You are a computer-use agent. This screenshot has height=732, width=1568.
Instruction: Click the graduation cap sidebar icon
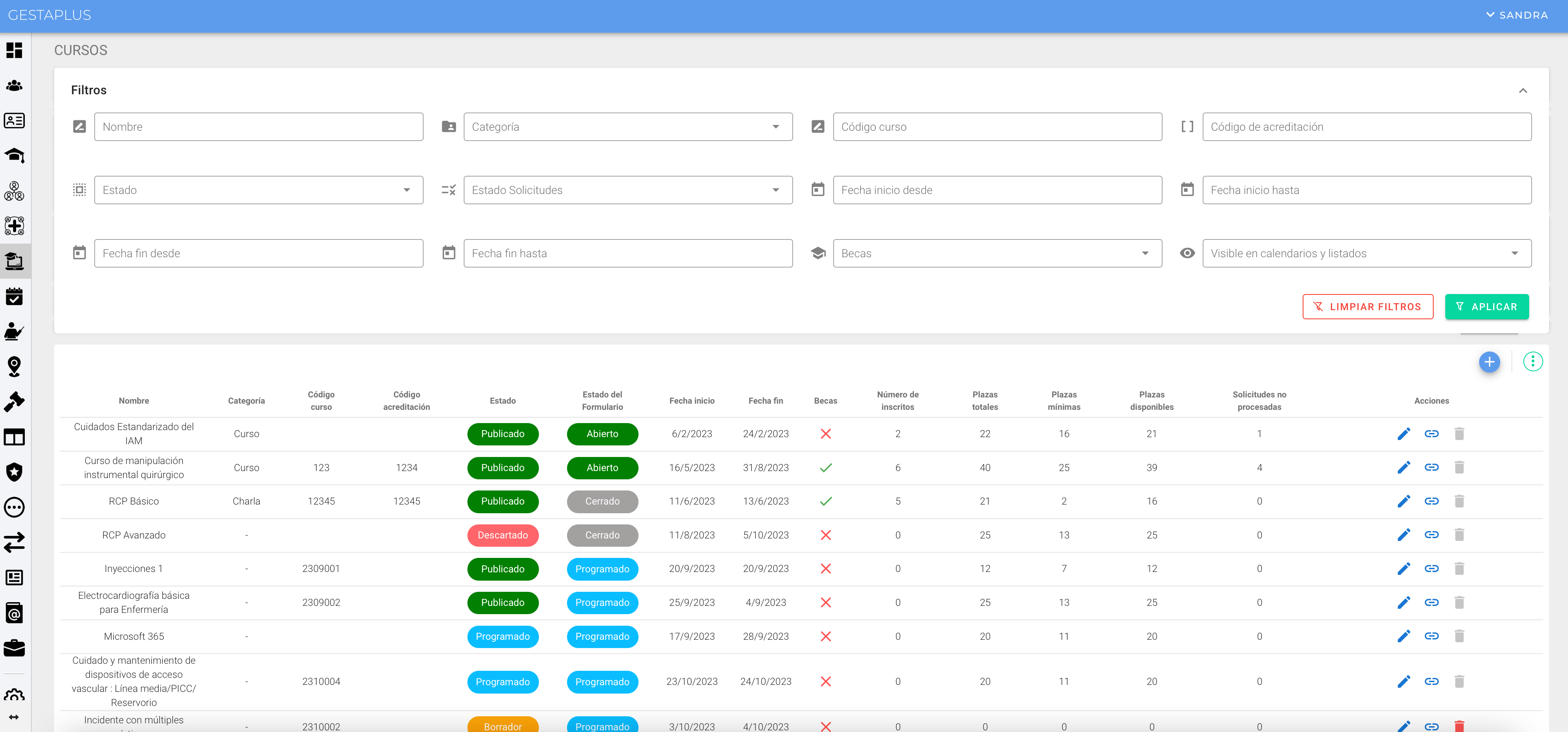14,156
